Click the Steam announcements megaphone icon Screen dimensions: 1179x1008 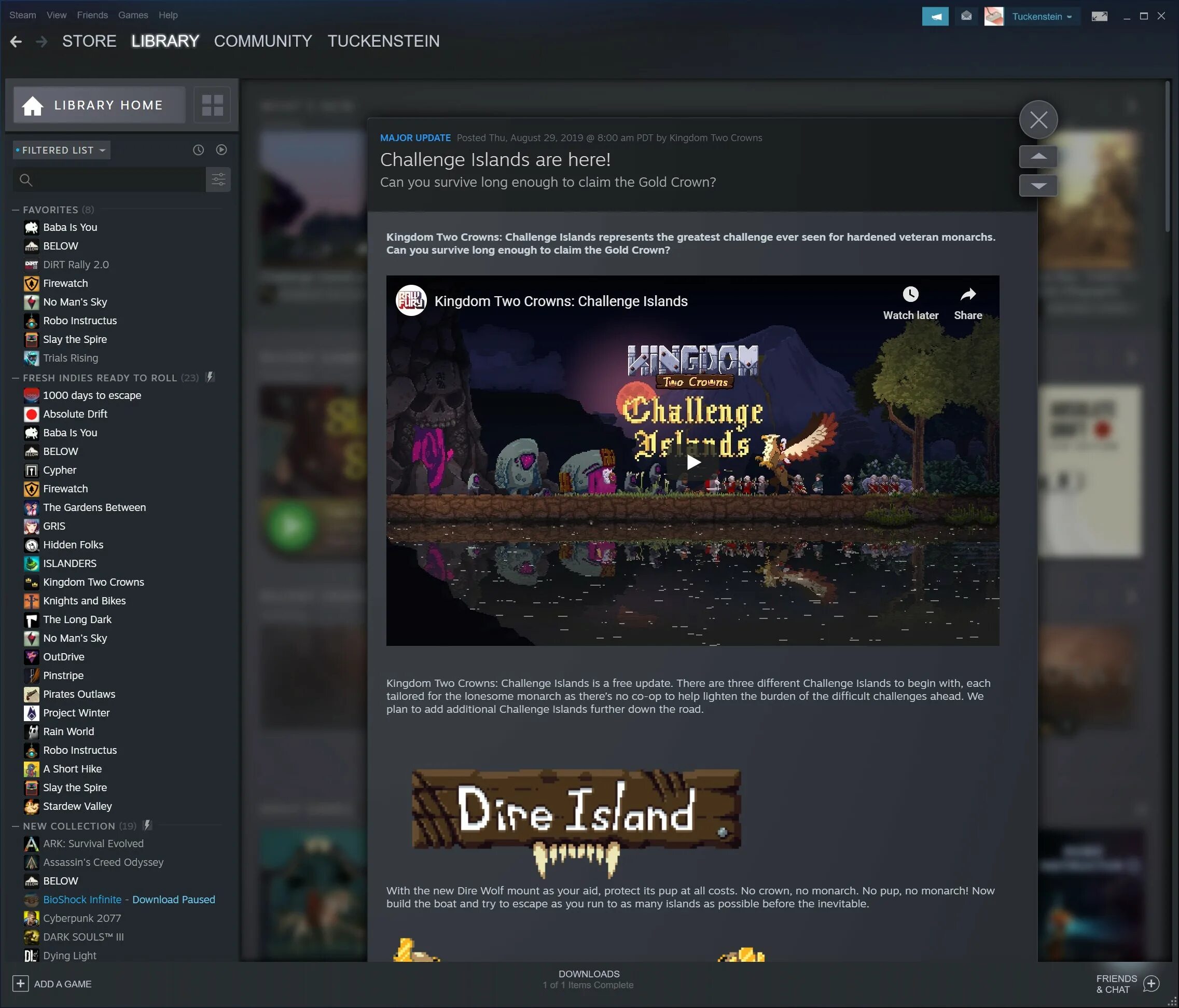point(935,17)
